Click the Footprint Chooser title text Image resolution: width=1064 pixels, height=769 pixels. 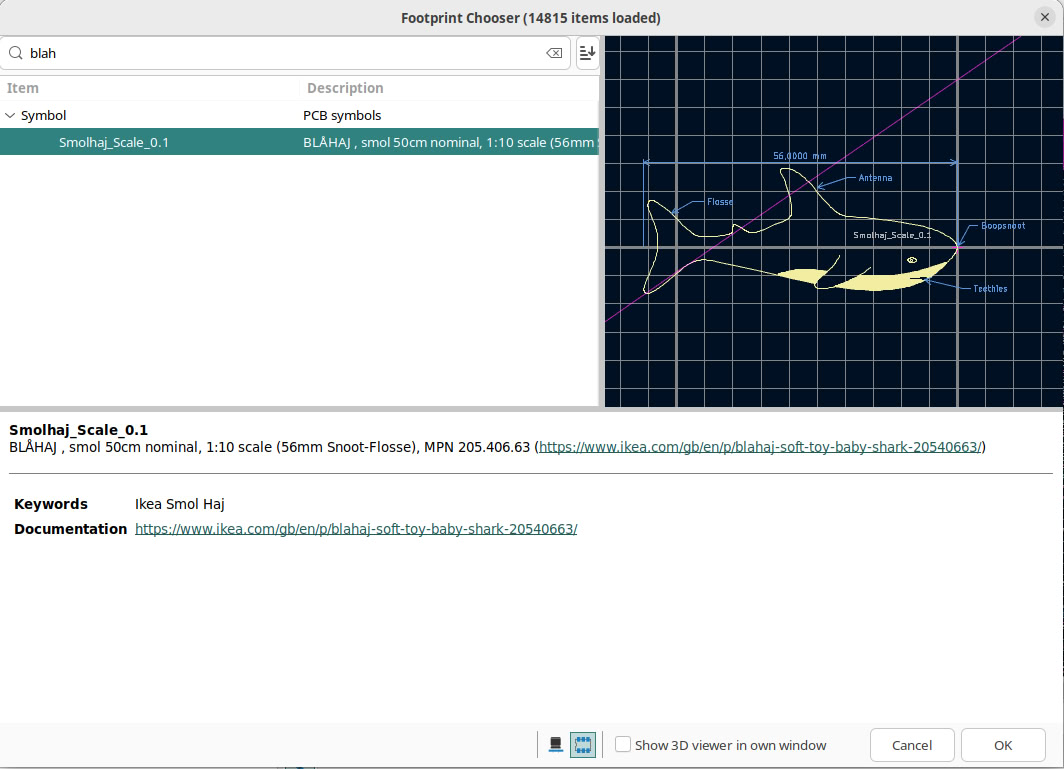point(531,18)
